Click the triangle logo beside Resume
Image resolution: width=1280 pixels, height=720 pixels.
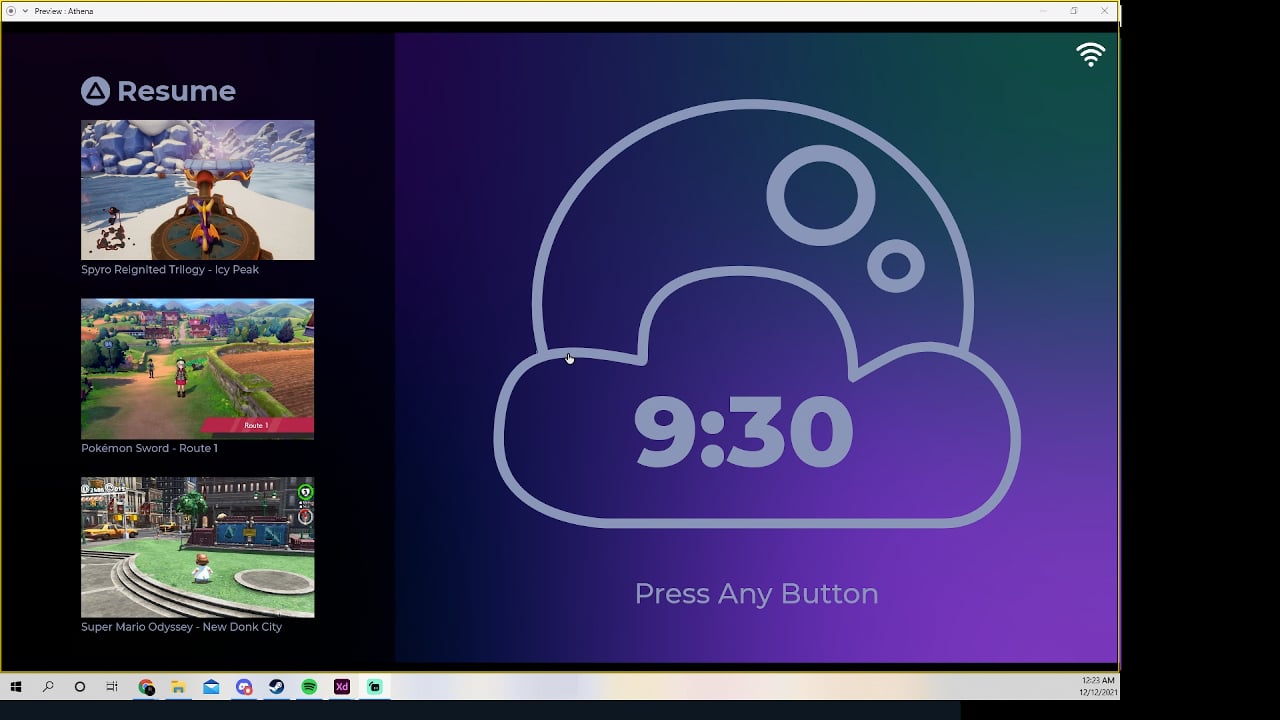(95, 91)
